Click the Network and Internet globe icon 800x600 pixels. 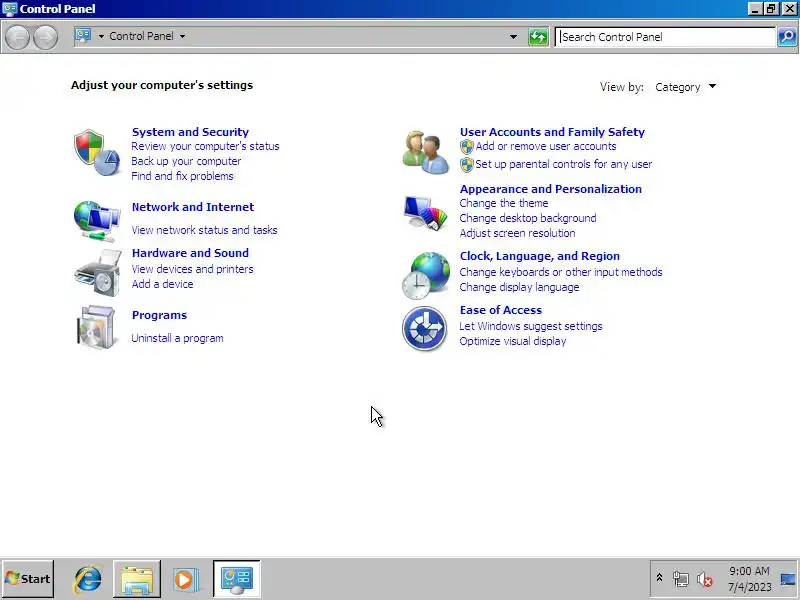97,221
